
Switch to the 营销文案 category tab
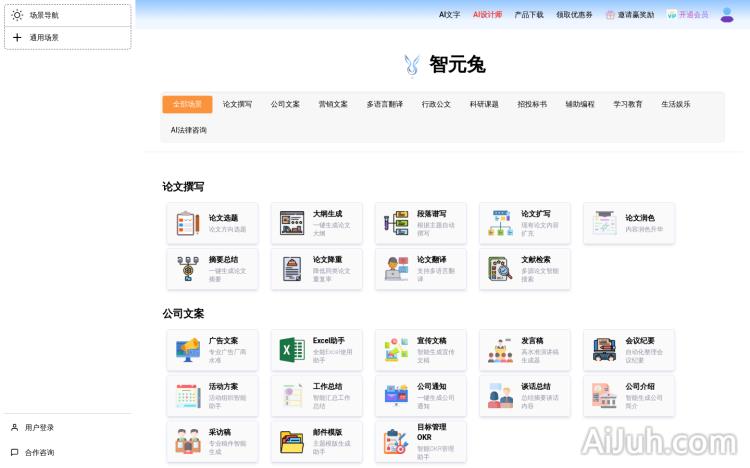(333, 104)
